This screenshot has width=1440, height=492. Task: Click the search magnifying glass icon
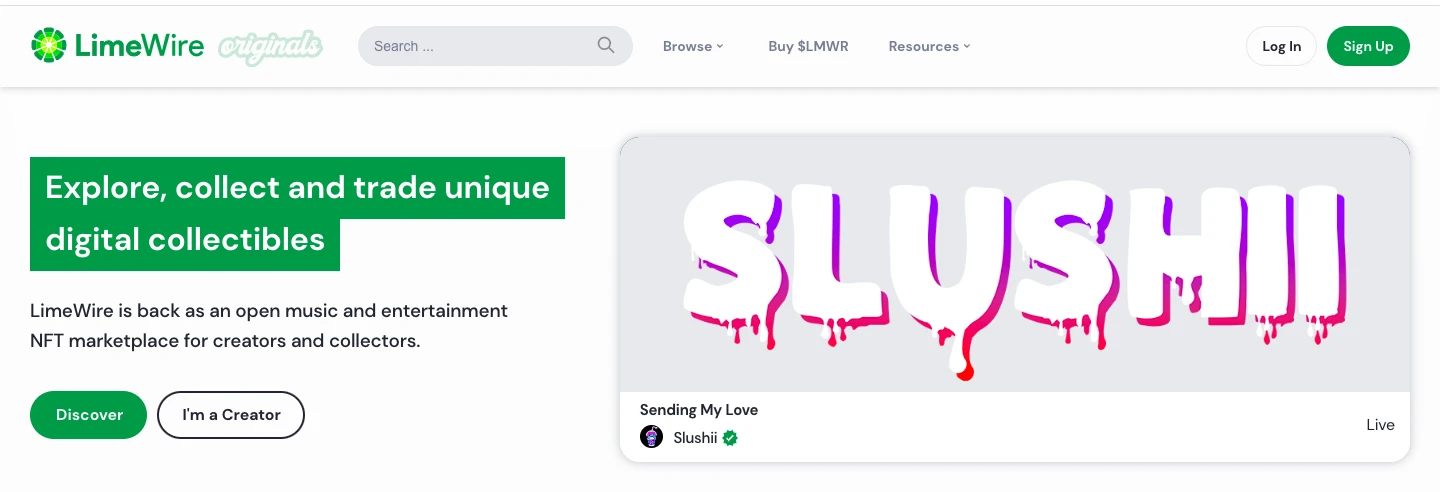coord(606,45)
